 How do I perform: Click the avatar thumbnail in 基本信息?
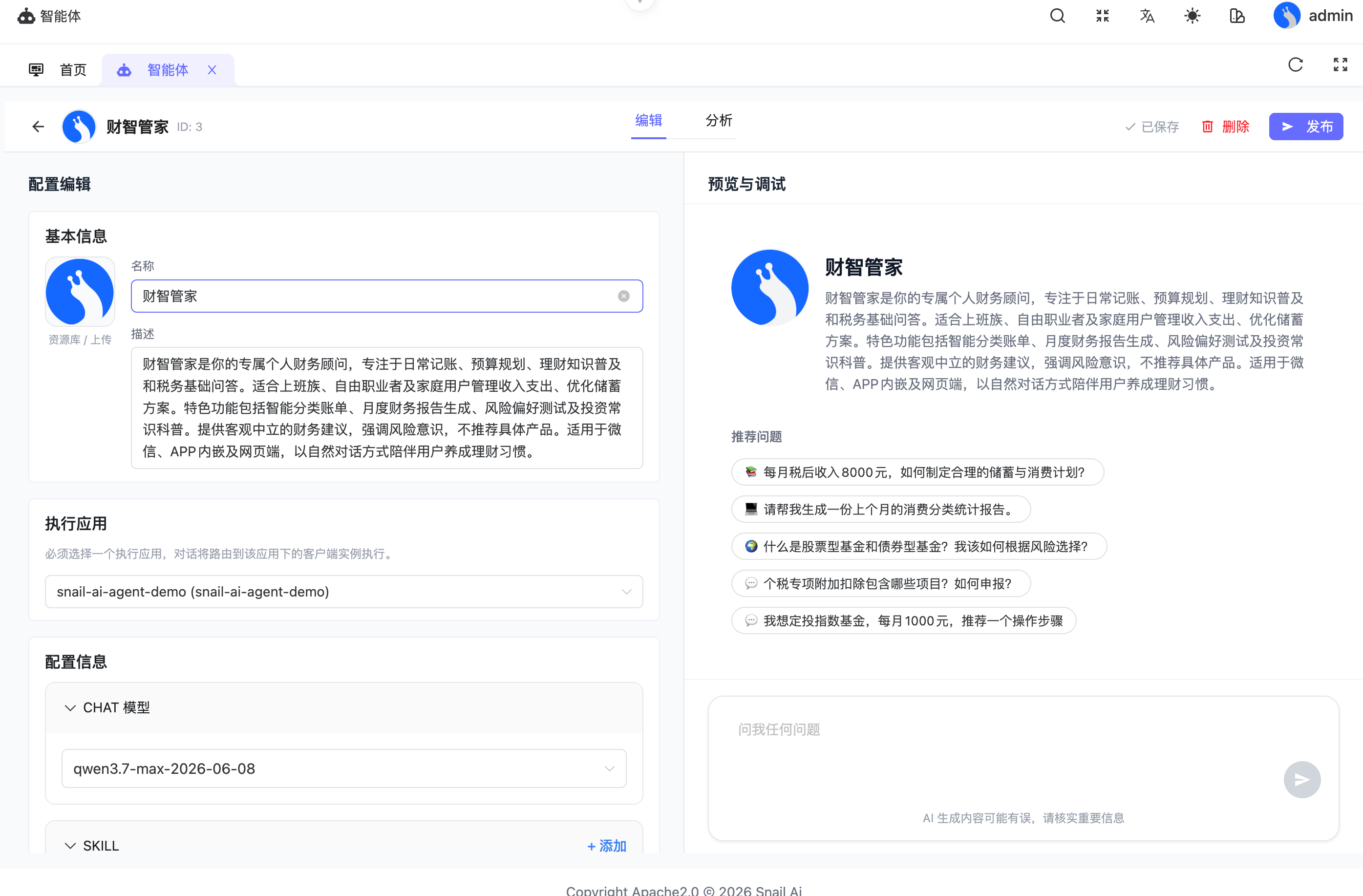coord(80,292)
